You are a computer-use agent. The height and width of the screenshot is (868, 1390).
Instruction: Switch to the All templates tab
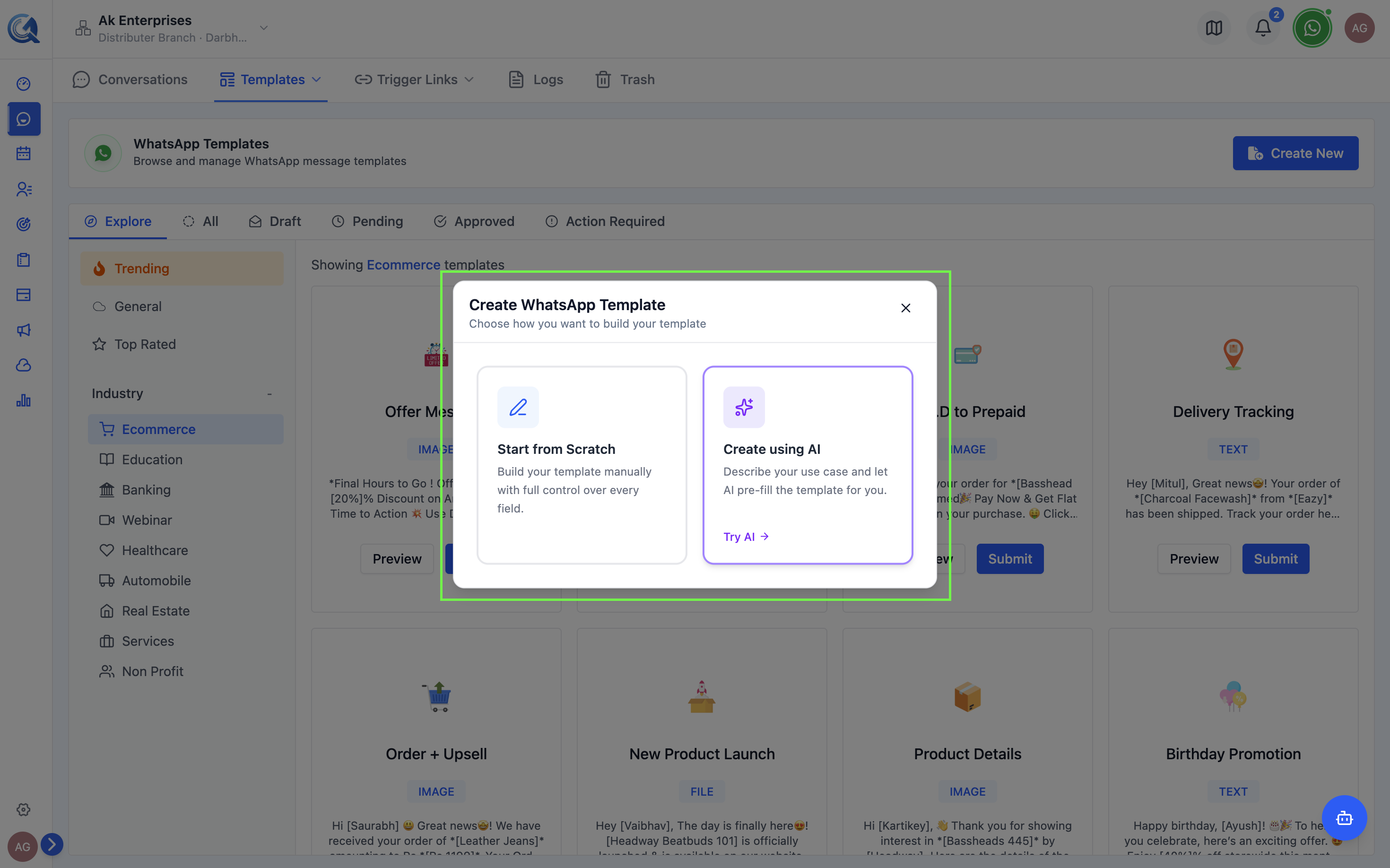[x=200, y=221]
